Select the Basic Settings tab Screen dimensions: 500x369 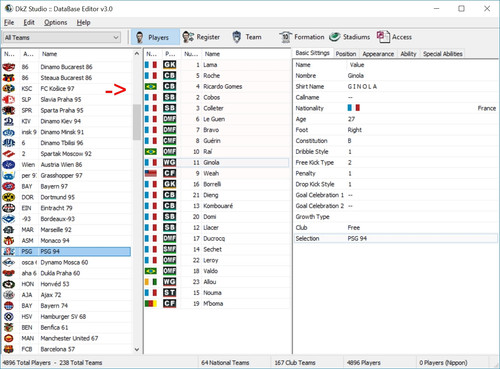(x=312, y=53)
